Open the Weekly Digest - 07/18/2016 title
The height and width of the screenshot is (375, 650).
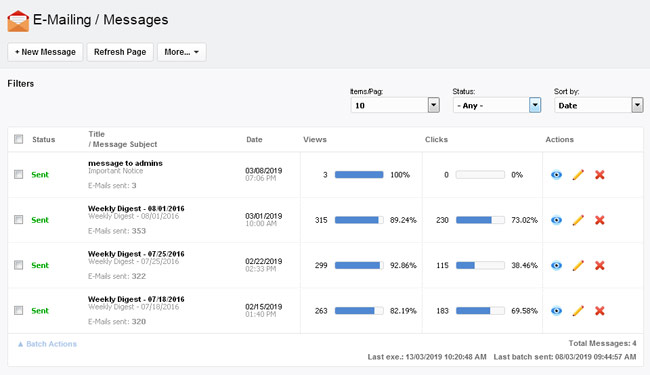[136, 299]
